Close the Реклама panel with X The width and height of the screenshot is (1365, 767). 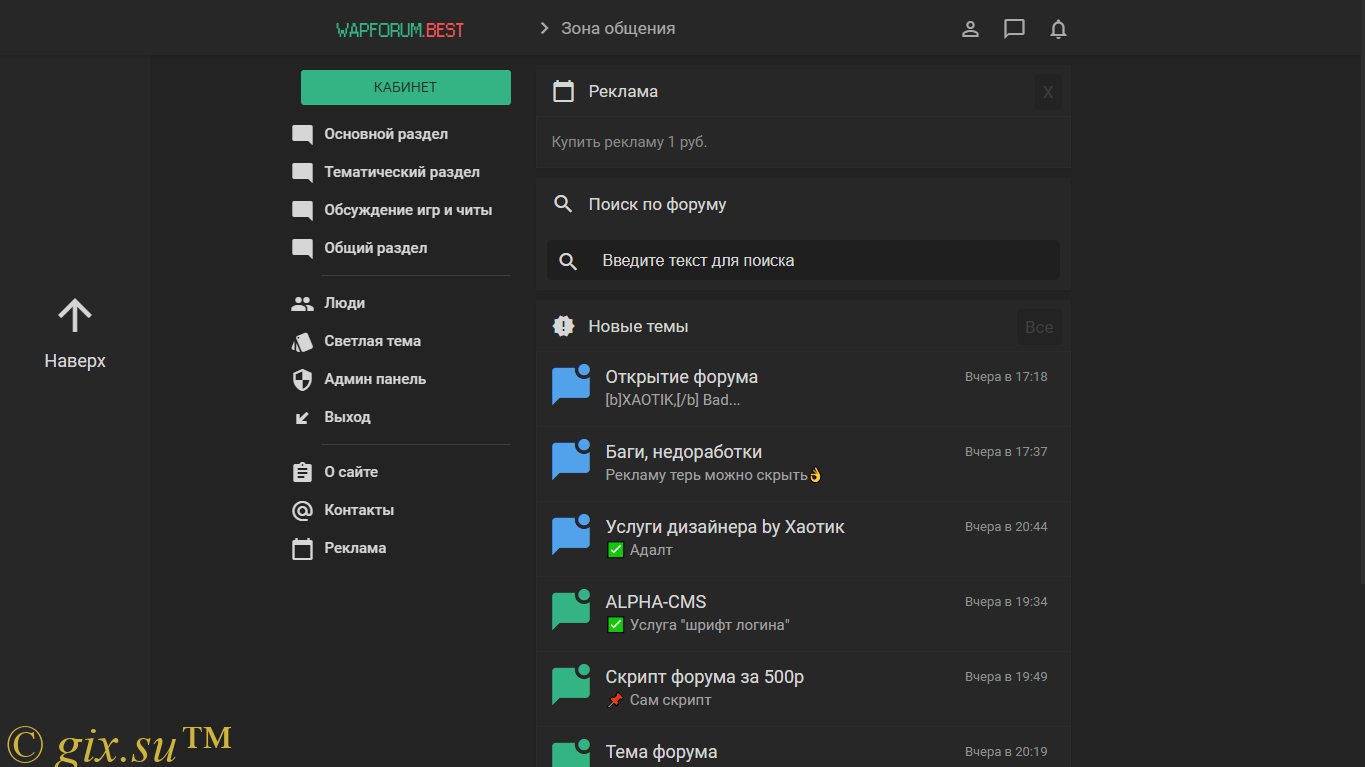[1048, 92]
